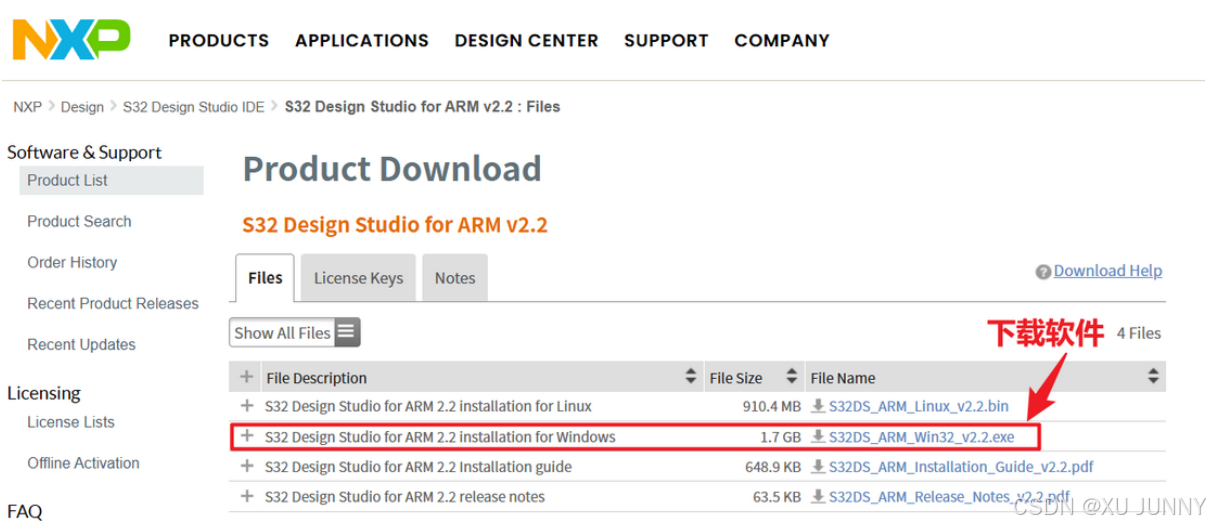Click the '4 Files' count text
The height and width of the screenshot is (526, 1210).
tap(1139, 333)
